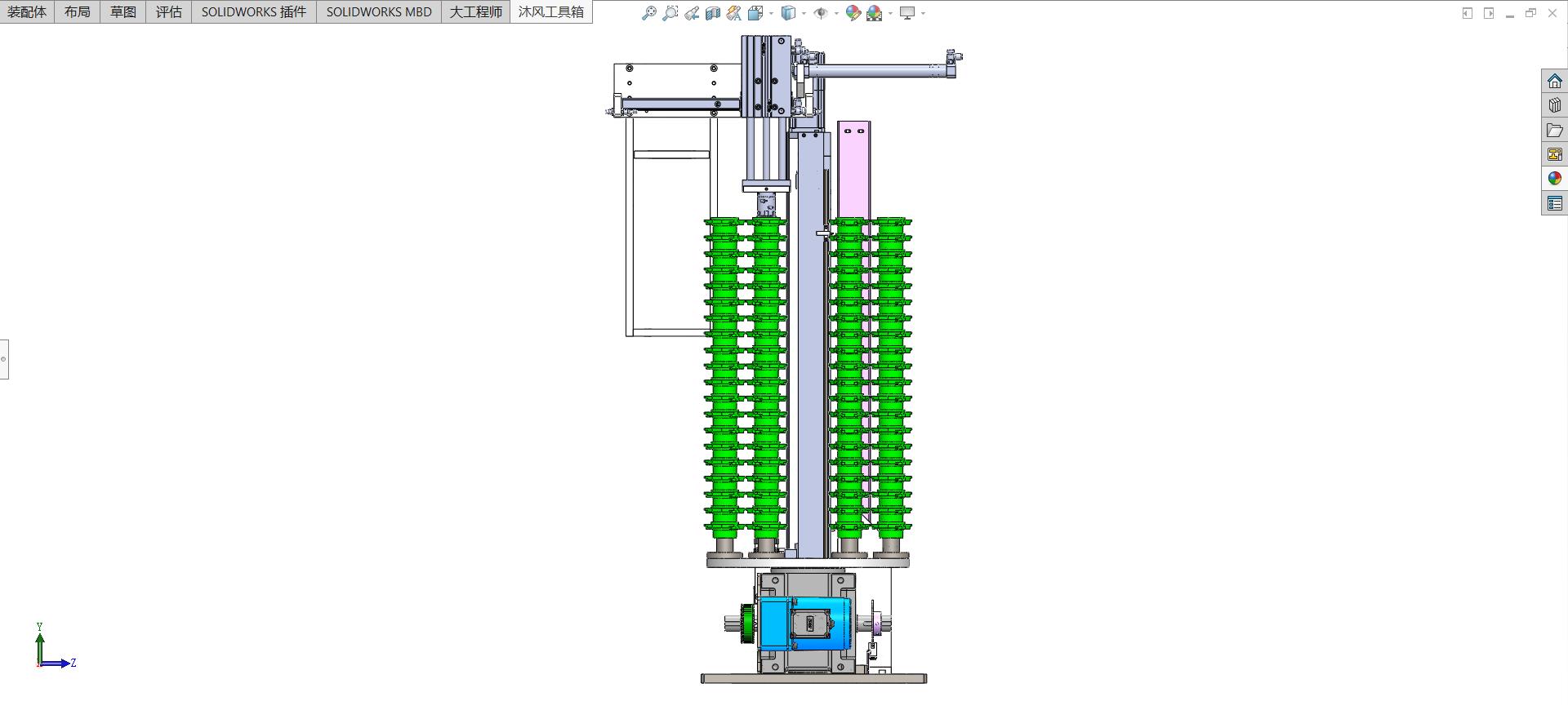Expand the hidden left feature panel handle

pyautogui.click(x=4, y=359)
